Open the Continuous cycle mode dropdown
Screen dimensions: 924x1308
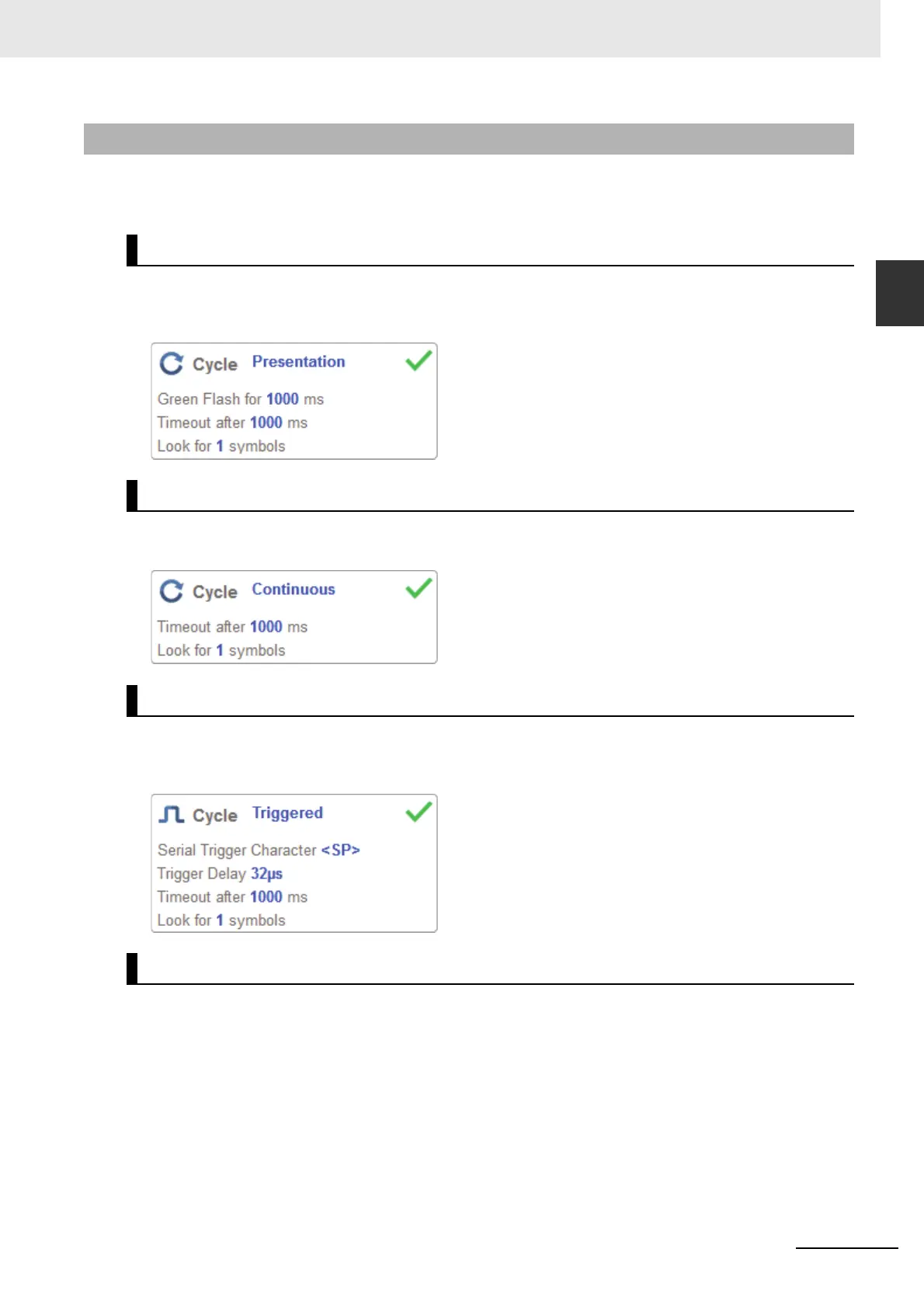pyautogui.click(x=294, y=590)
